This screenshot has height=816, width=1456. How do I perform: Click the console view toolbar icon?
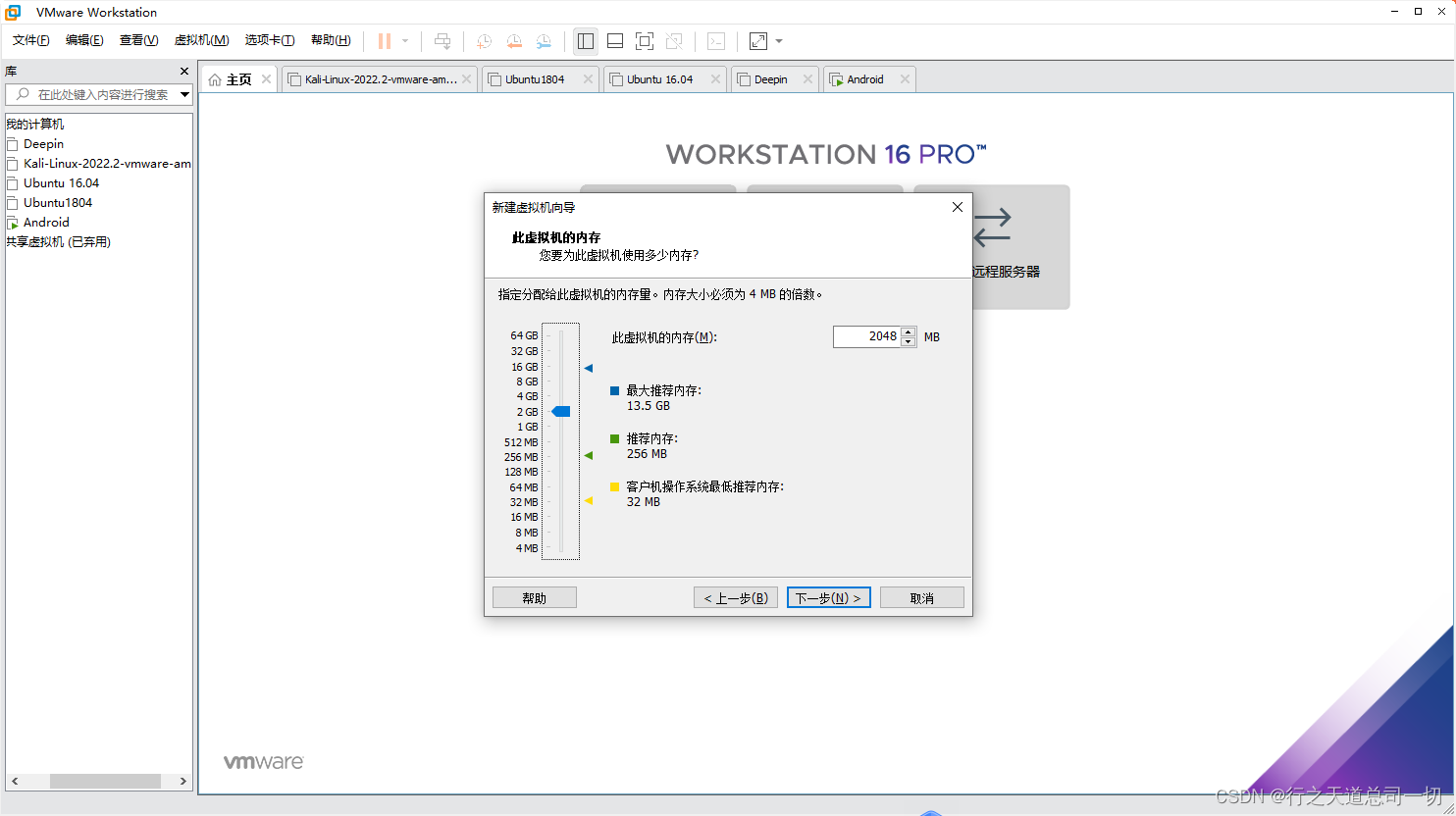tap(716, 41)
